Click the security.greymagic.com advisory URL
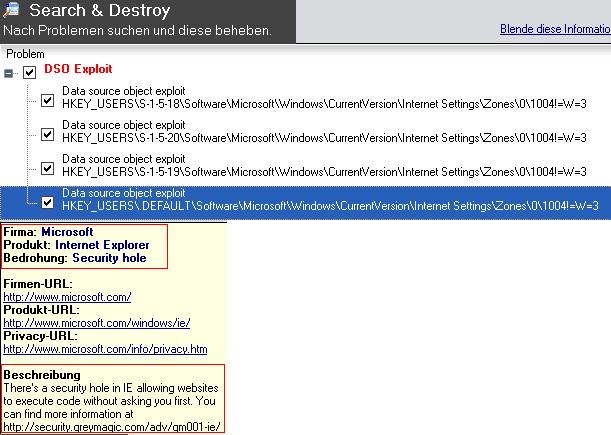 (112, 427)
